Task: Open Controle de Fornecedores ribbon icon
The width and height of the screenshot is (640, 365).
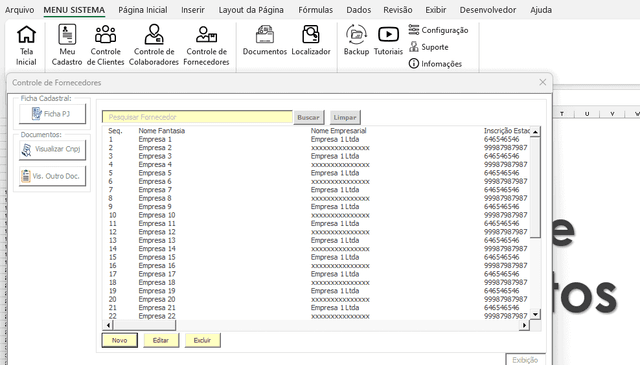Action: 206,45
